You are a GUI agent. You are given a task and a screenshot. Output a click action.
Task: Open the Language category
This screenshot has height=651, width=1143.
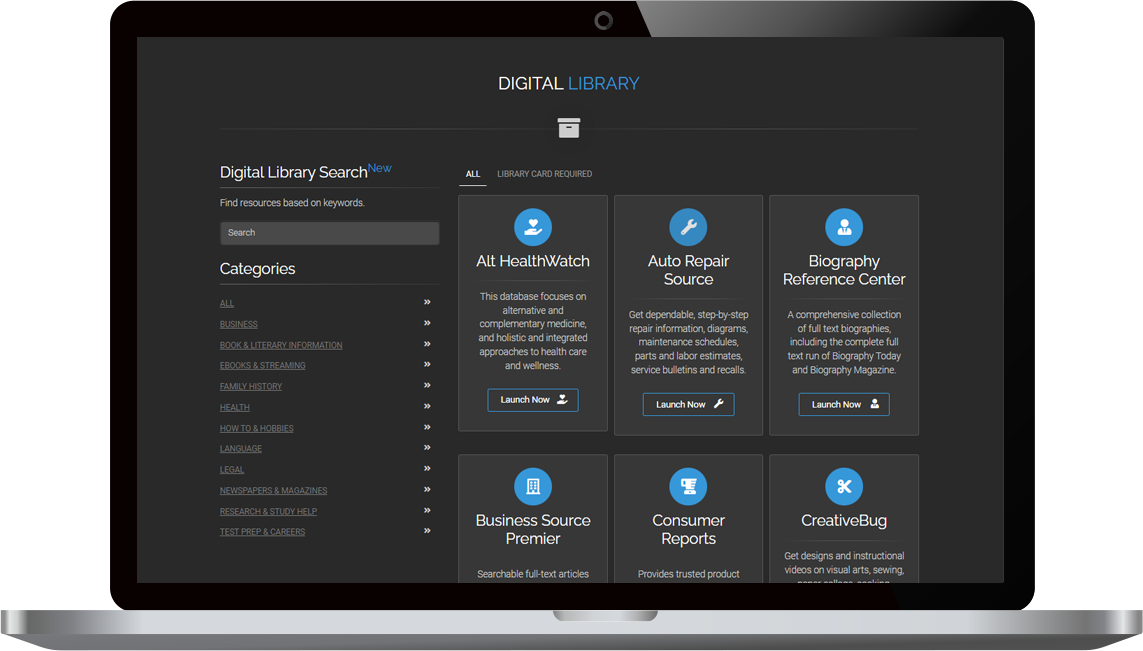tap(241, 448)
